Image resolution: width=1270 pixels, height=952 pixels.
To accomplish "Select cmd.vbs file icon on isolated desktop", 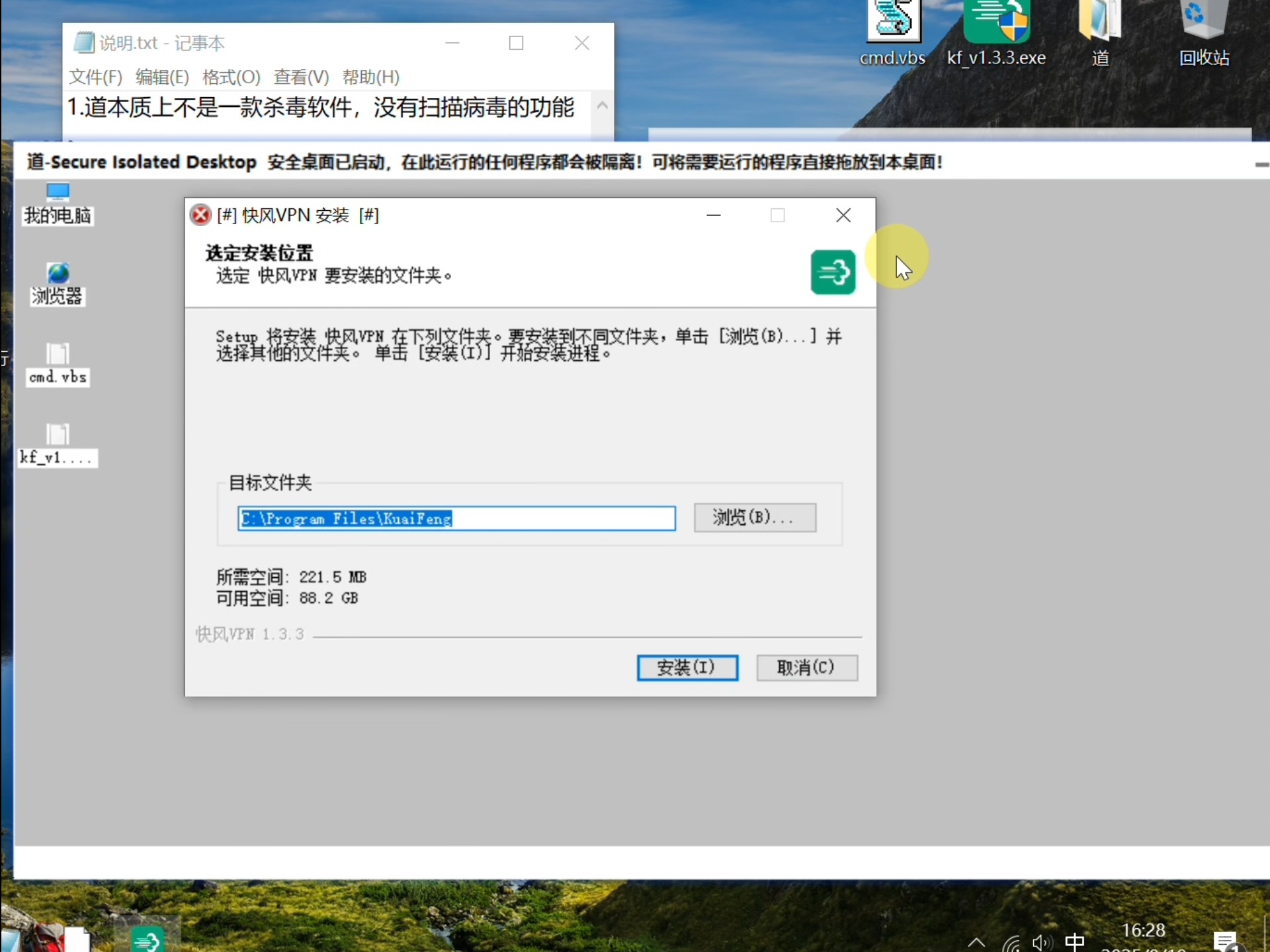I will pos(58,365).
